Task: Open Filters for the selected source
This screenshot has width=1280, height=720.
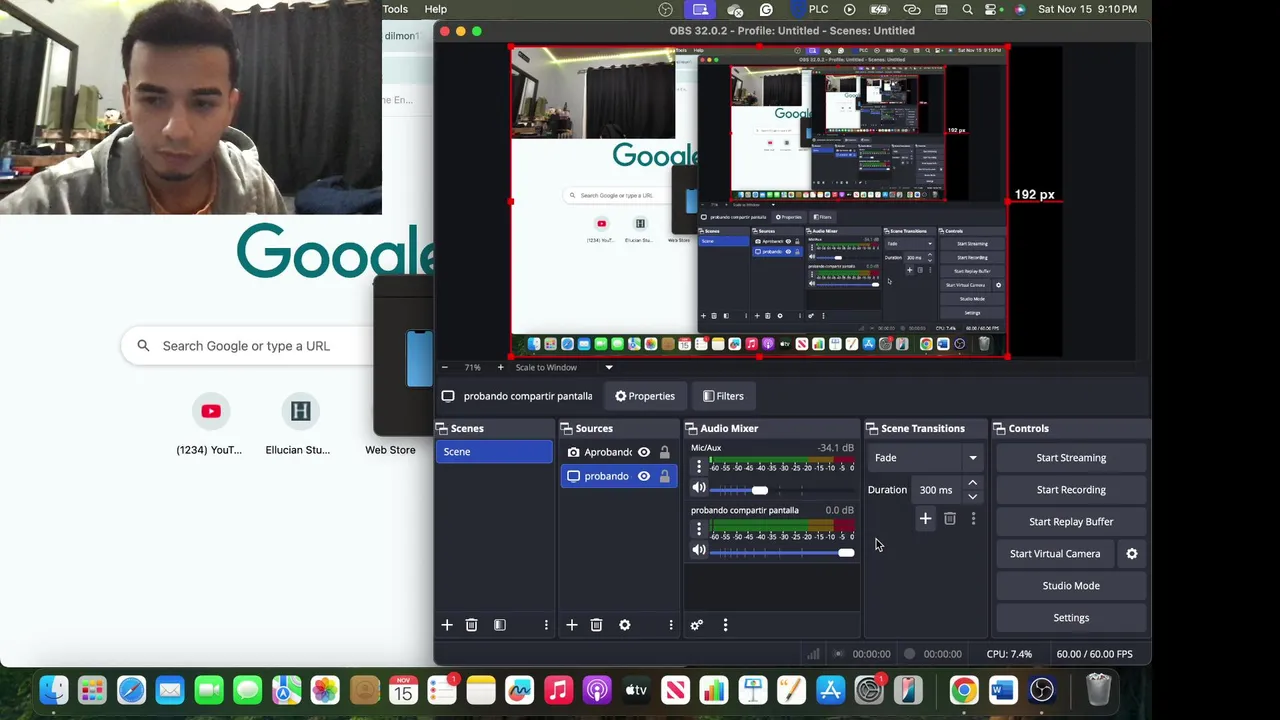Action: (723, 396)
